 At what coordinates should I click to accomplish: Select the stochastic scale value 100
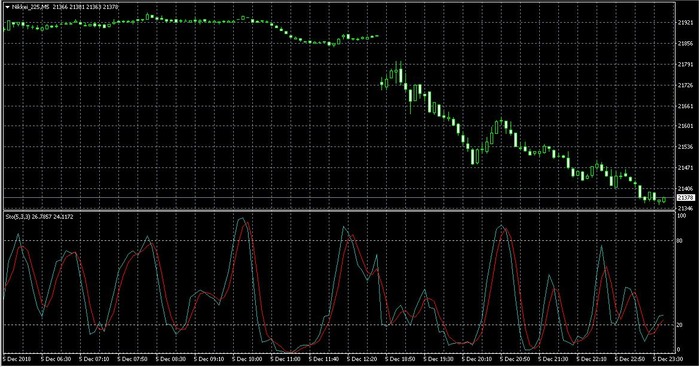click(x=682, y=216)
